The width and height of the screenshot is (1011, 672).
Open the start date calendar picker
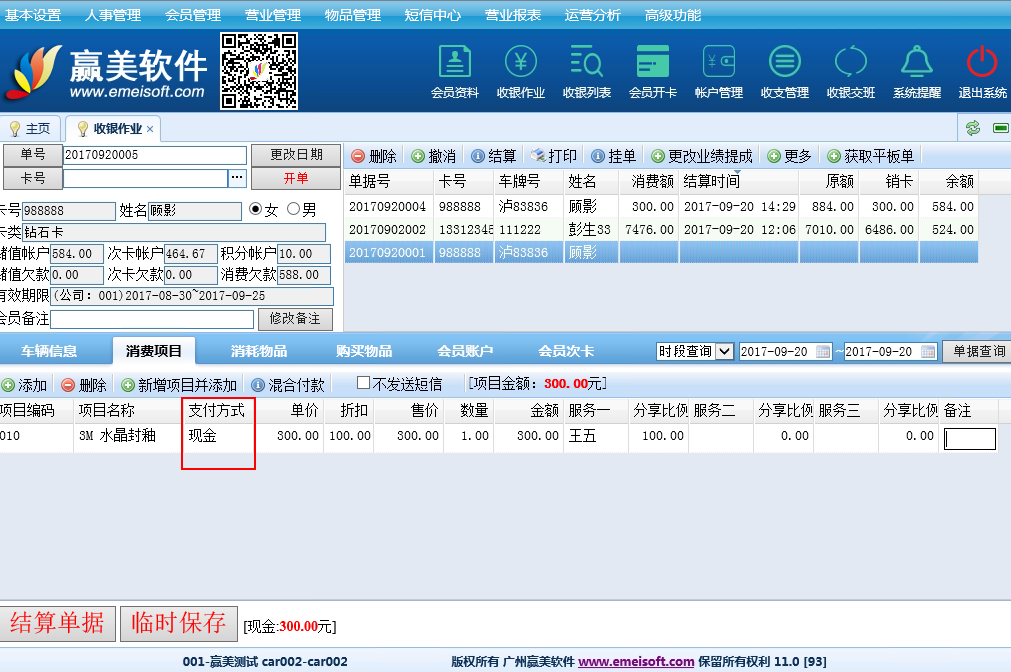(x=824, y=352)
